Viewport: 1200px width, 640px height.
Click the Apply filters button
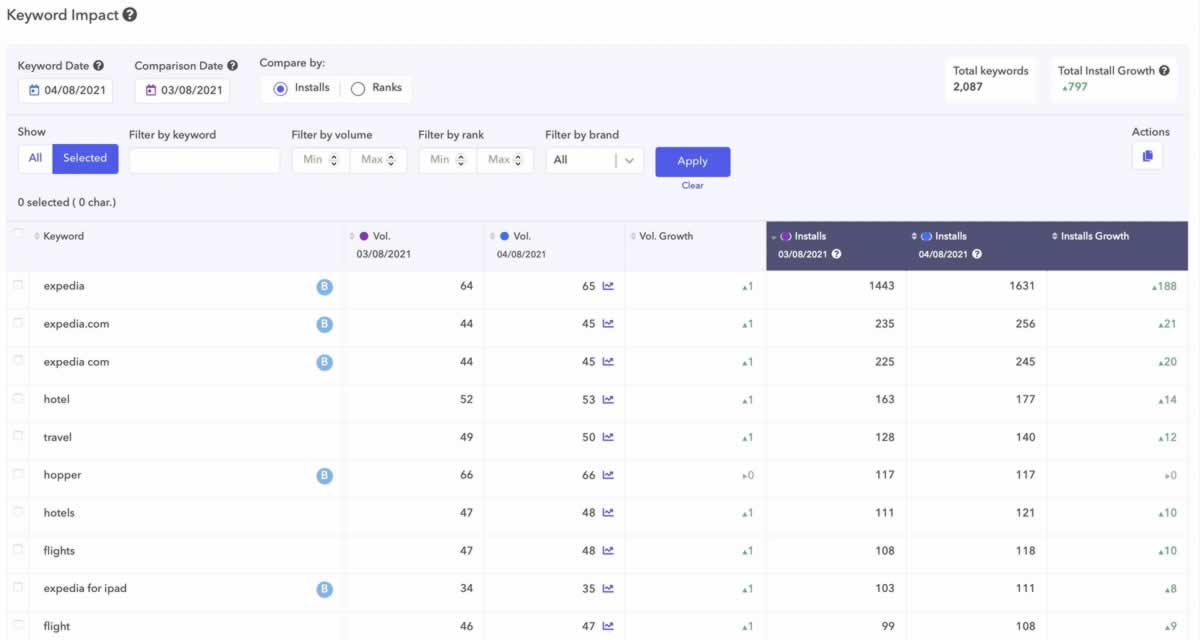692,161
